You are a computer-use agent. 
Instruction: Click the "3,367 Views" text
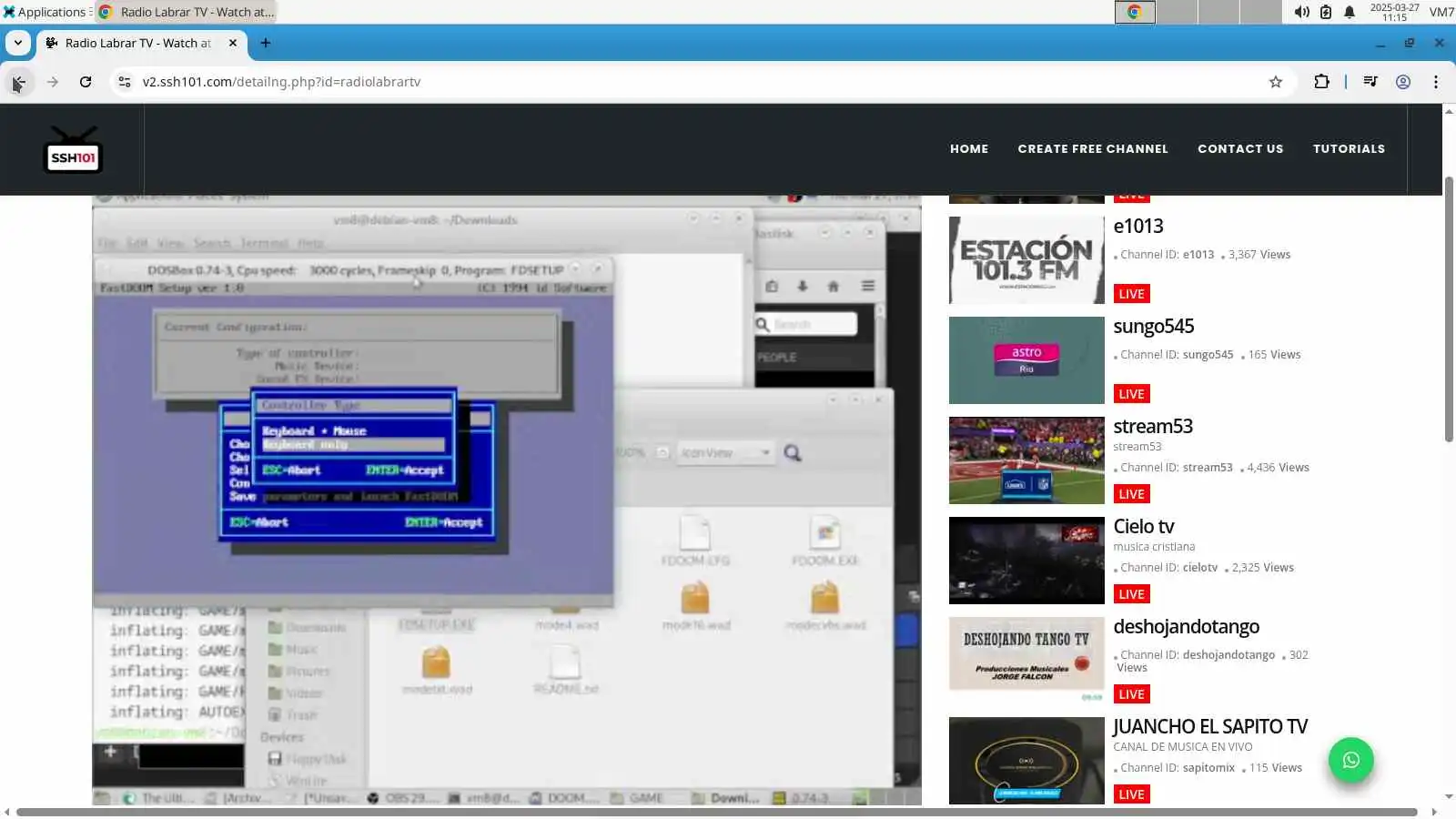(1259, 255)
